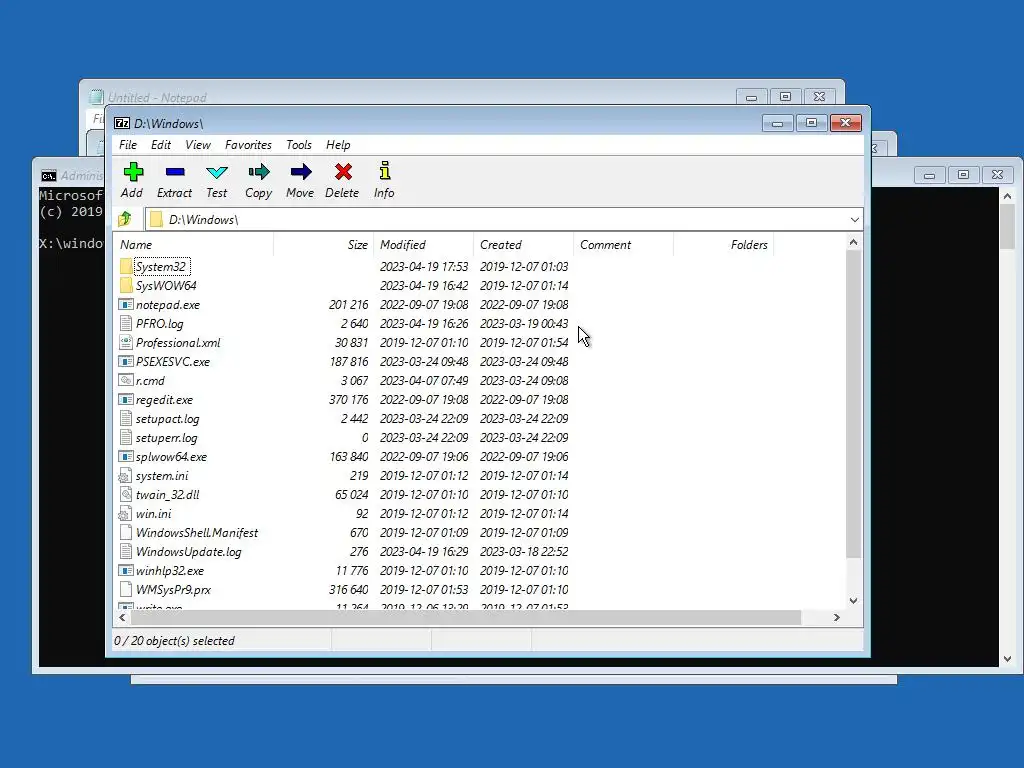Open the Info toolbar icon
This screenshot has height=768, width=1024.
(385, 171)
